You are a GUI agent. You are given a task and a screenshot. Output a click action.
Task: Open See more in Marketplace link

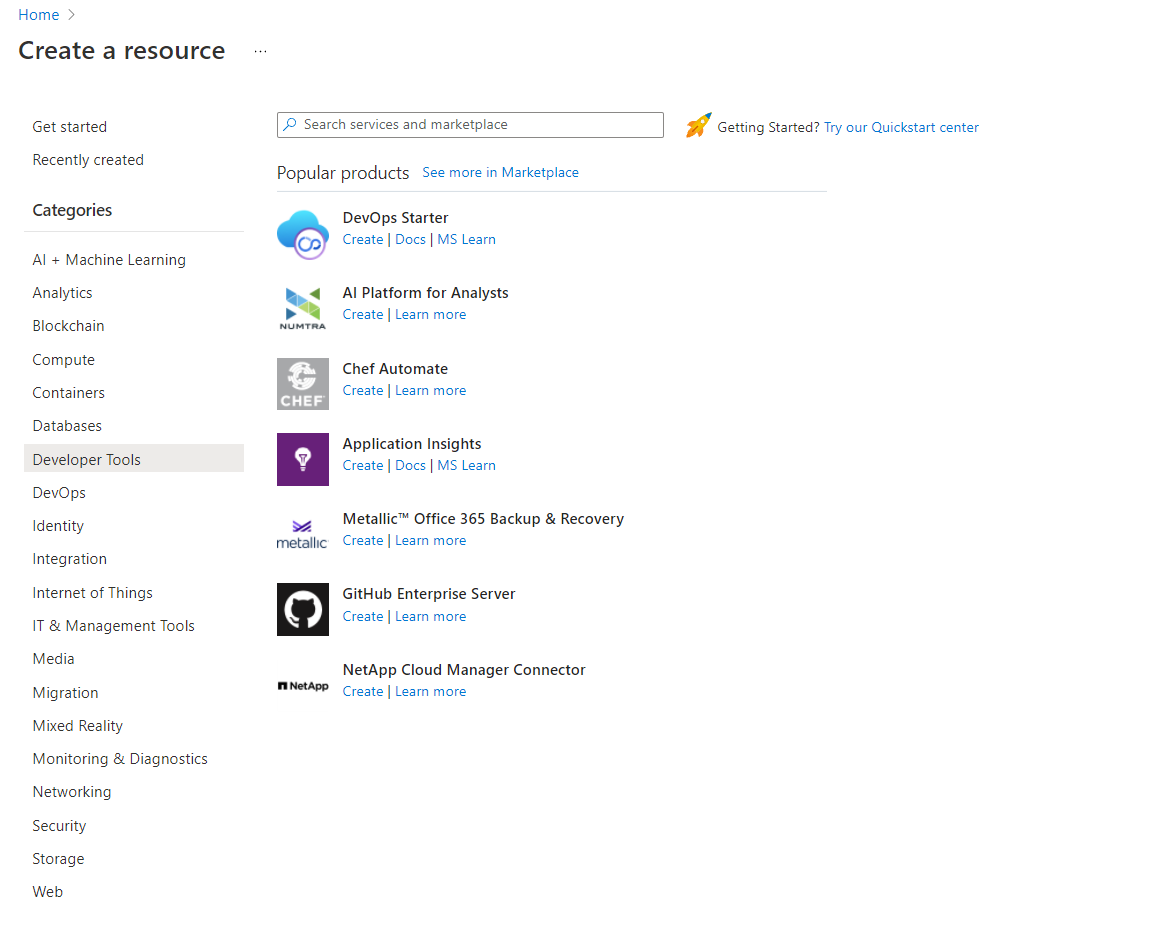(x=501, y=172)
